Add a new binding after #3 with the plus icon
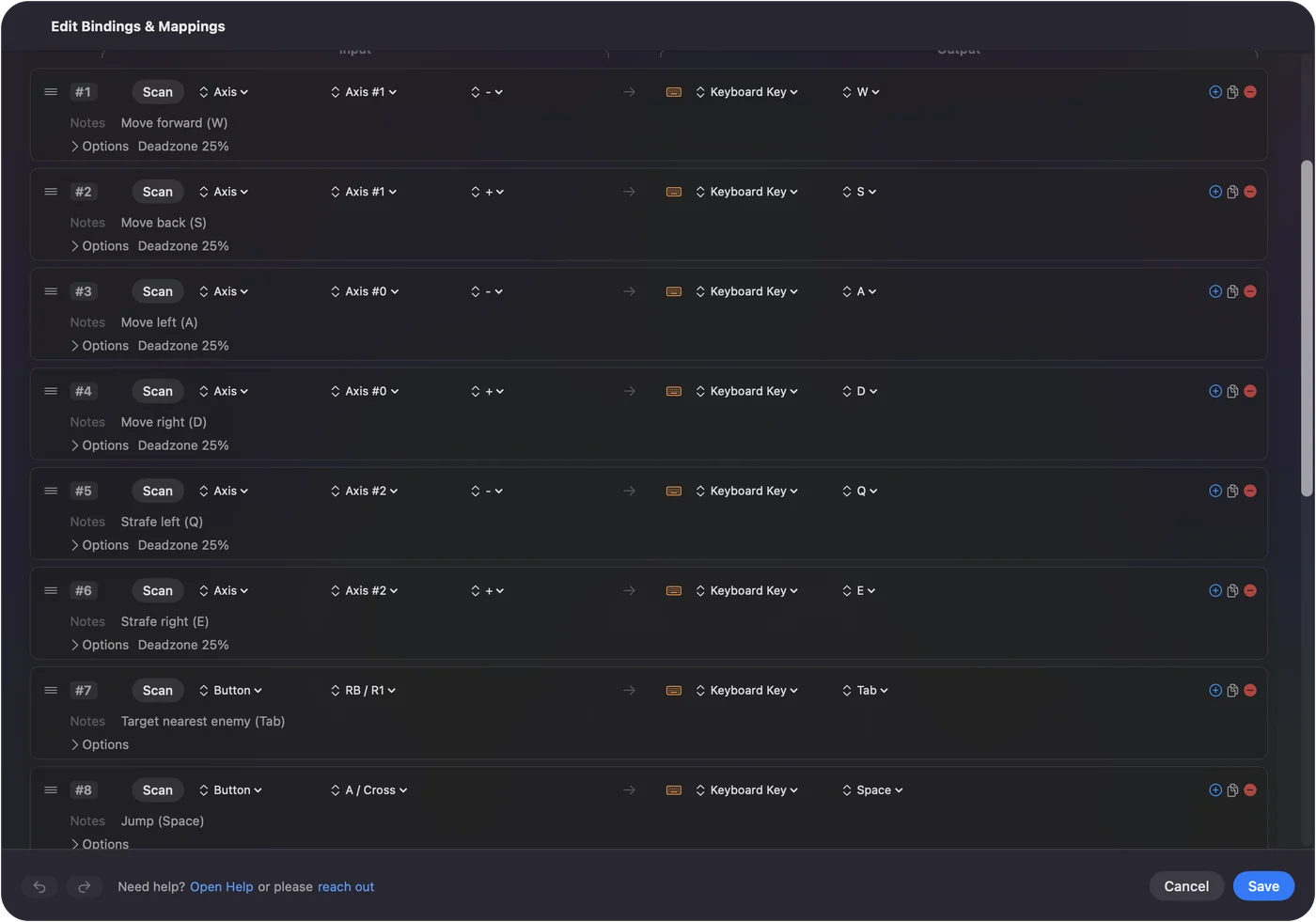 pos(1215,291)
